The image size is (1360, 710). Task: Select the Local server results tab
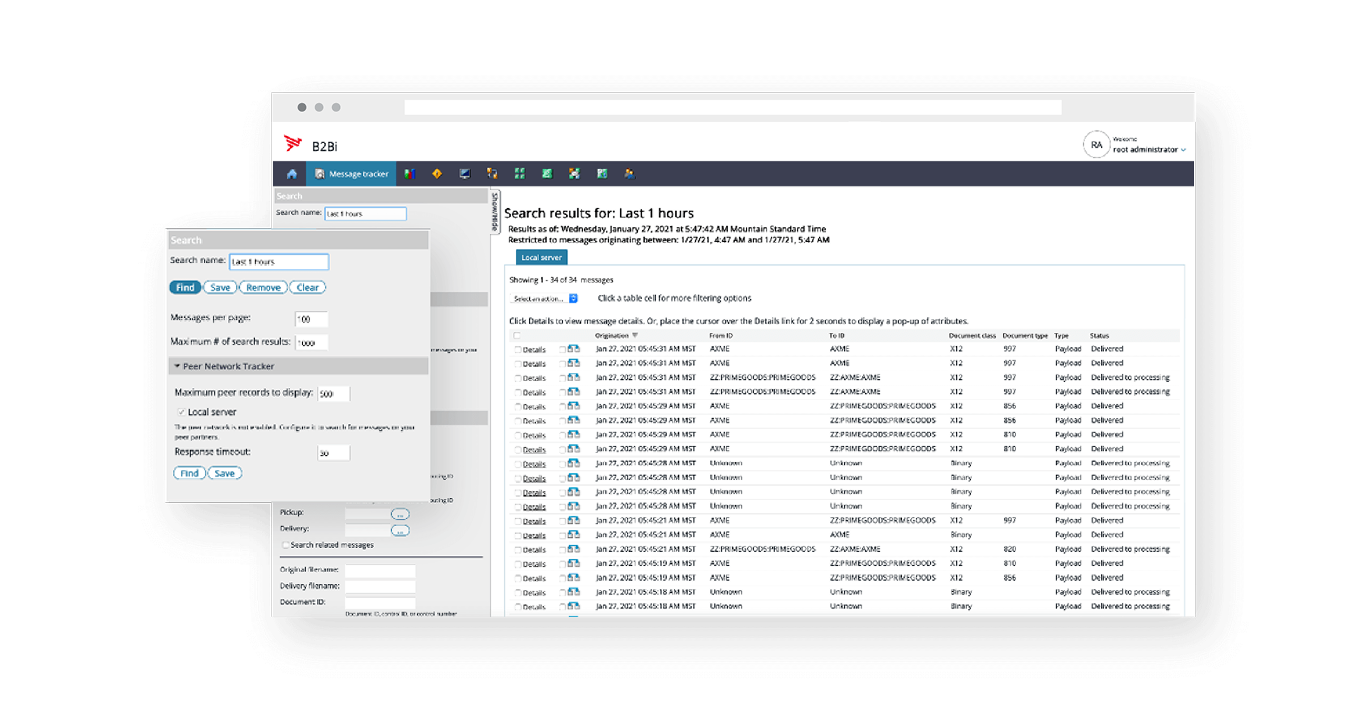542,258
